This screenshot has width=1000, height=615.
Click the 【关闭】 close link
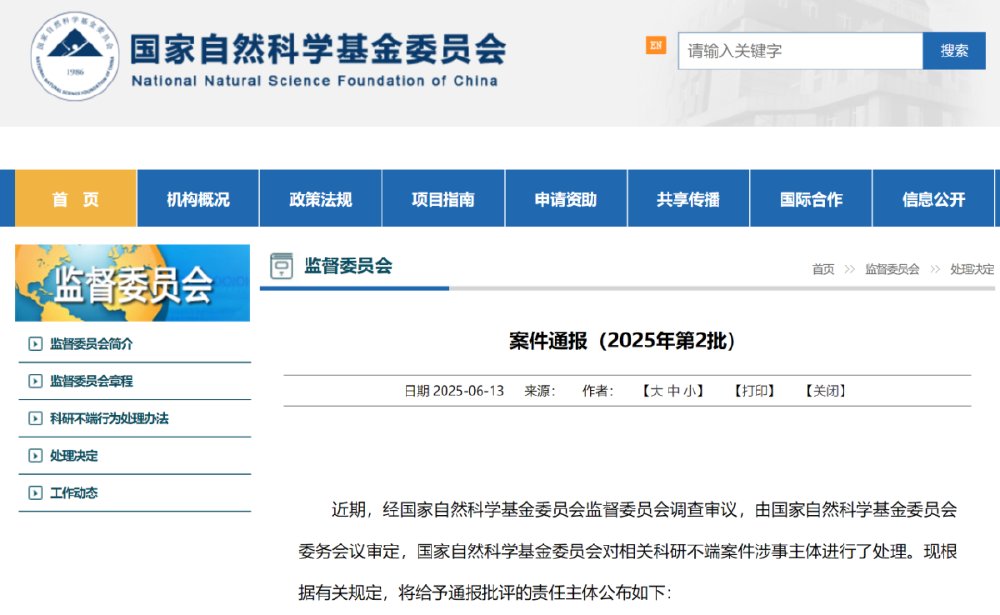click(825, 391)
